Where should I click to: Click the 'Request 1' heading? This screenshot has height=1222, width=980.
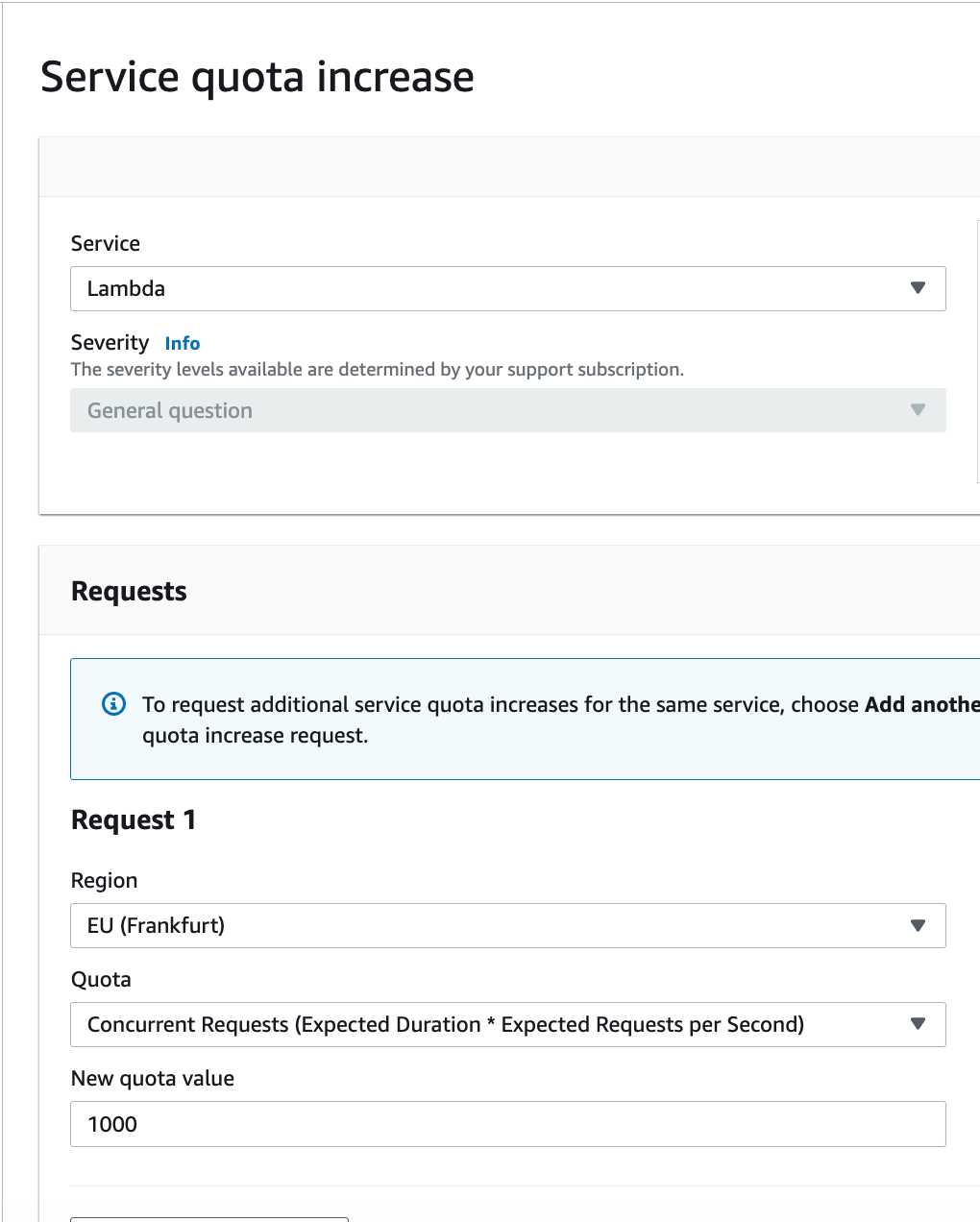134,819
